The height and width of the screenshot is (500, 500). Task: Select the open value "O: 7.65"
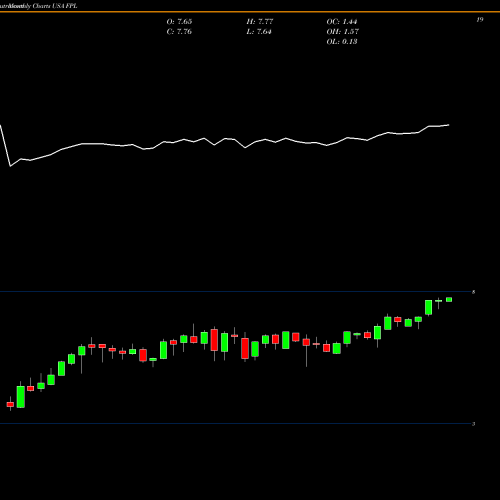[179, 22]
